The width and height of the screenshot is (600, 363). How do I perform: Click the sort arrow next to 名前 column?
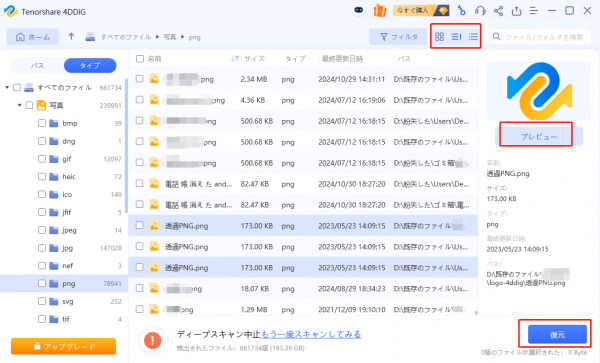(235, 59)
